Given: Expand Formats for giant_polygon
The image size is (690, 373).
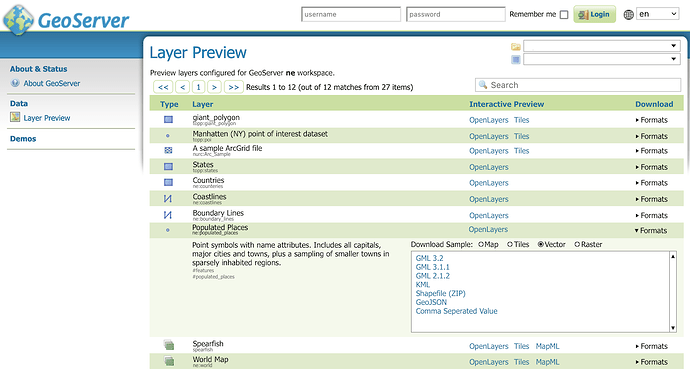Looking at the screenshot, I should (652, 120).
